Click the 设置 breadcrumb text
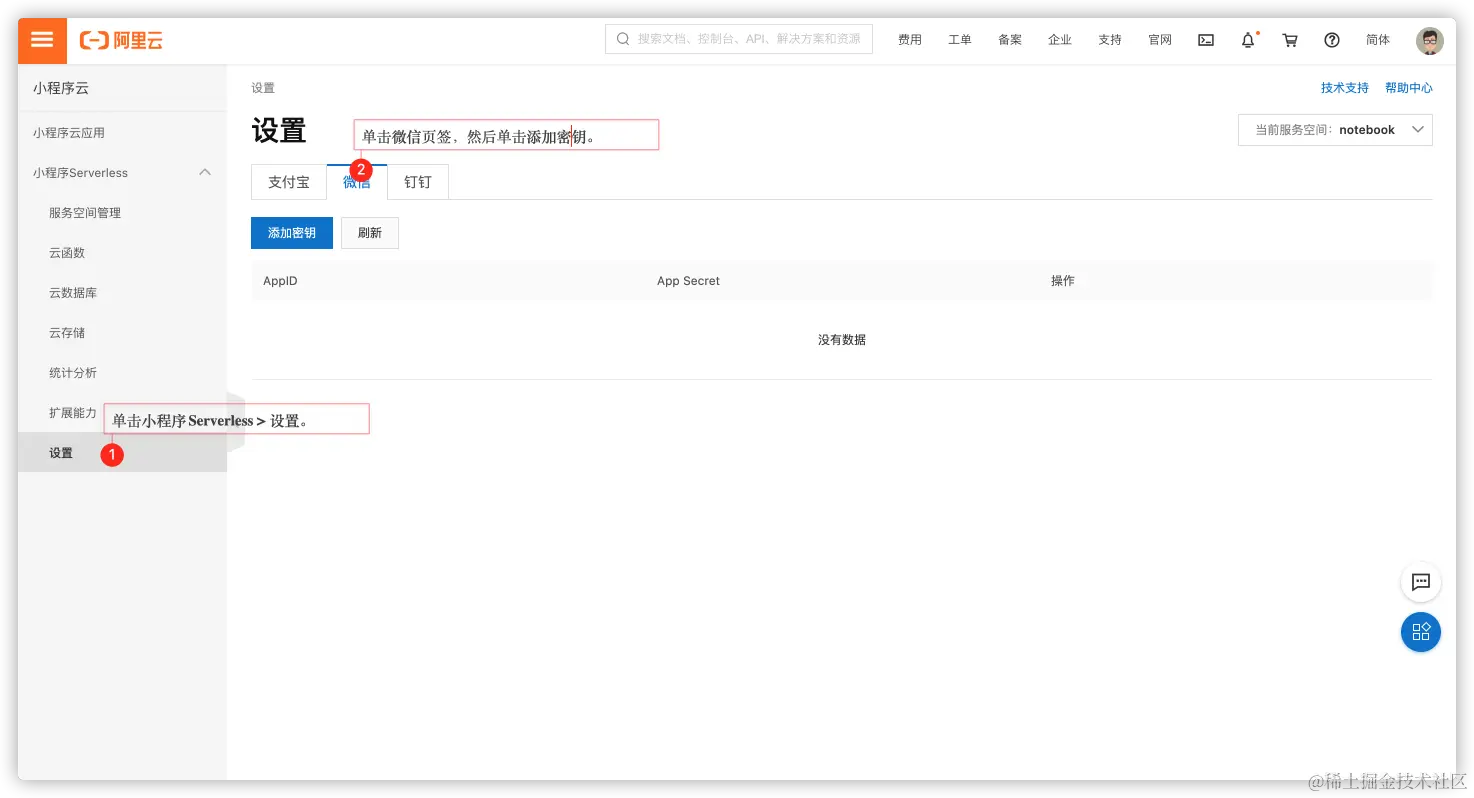This screenshot has height=798, width=1474. tap(263, 88)
